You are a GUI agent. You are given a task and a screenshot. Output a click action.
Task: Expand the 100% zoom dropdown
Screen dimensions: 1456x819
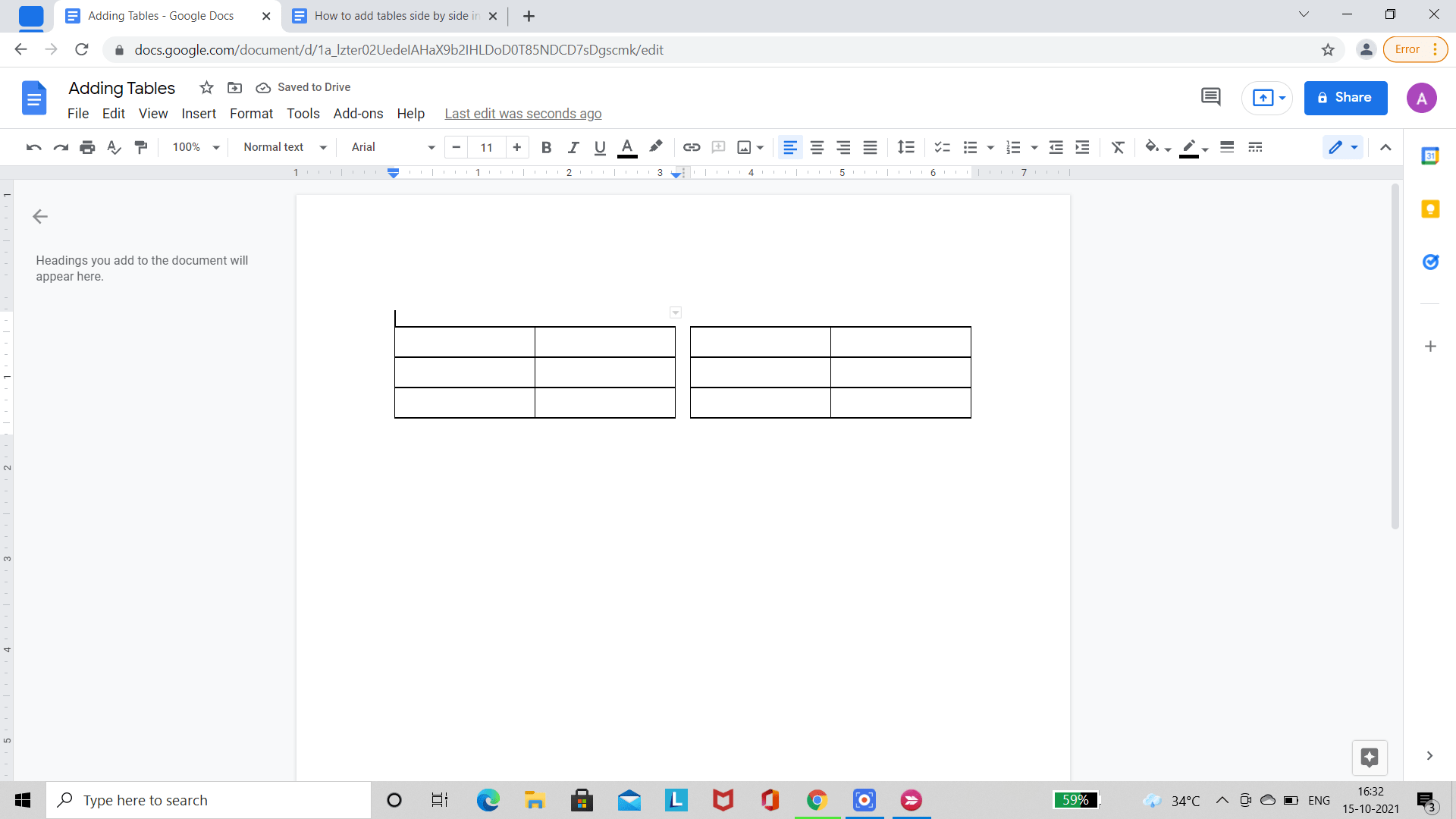coord(195,147)
